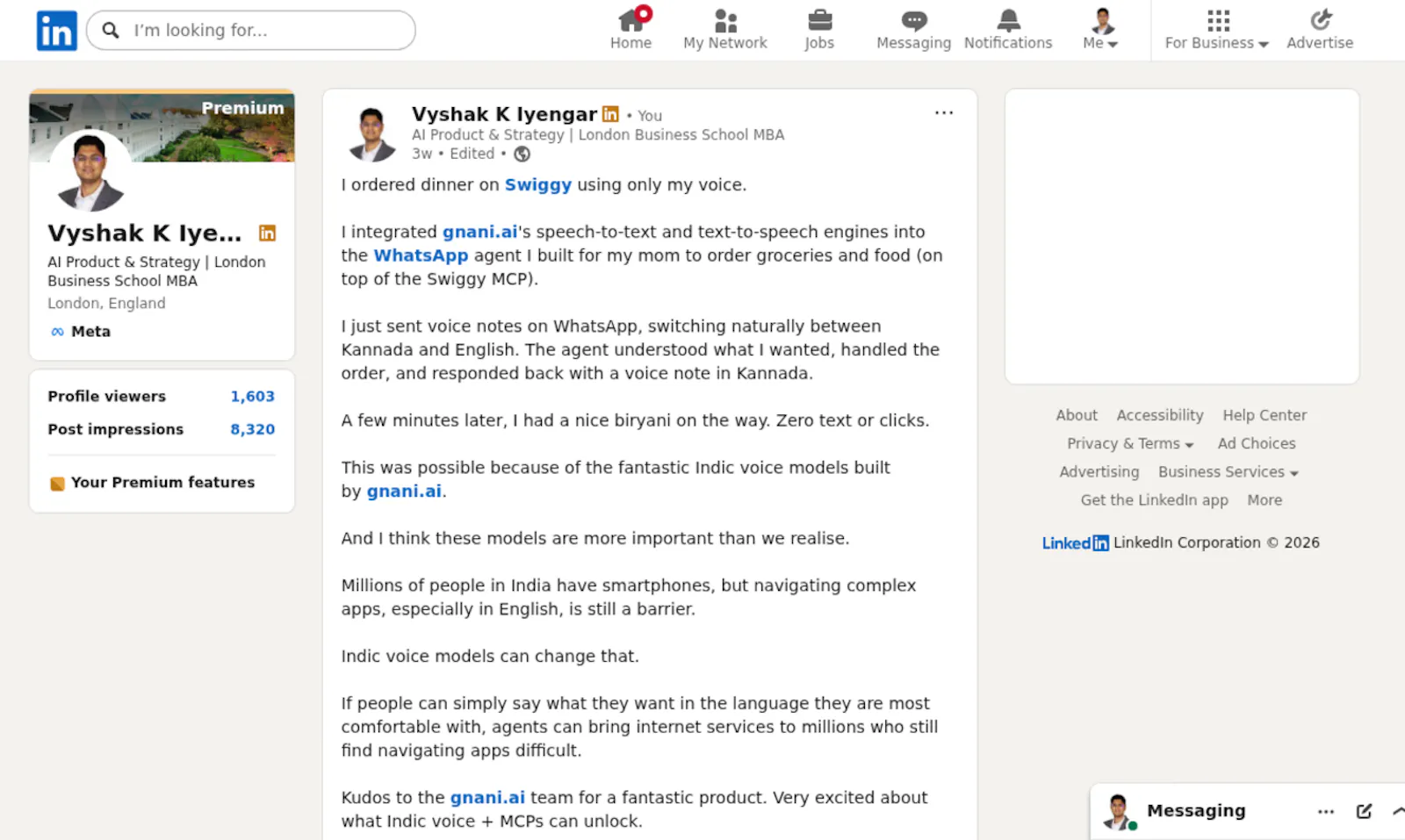Compose a new message with the pencil icon

pyautogui.click(x=1364, y=812)
